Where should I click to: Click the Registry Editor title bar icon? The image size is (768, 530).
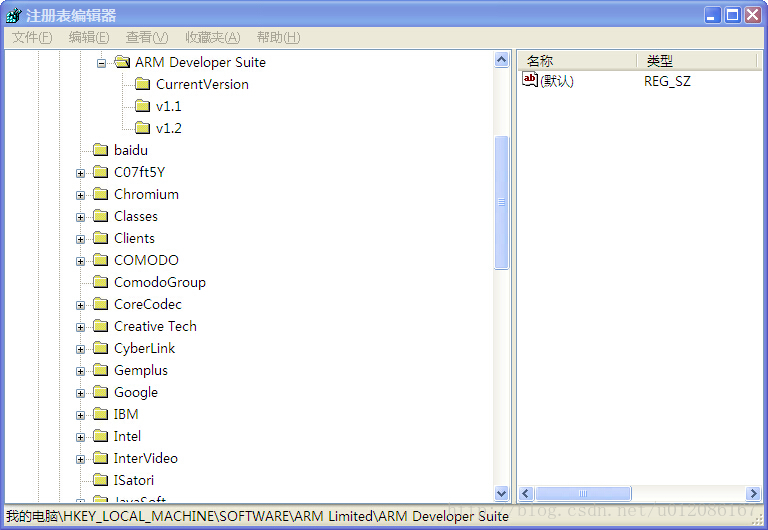tap(14, 16)
